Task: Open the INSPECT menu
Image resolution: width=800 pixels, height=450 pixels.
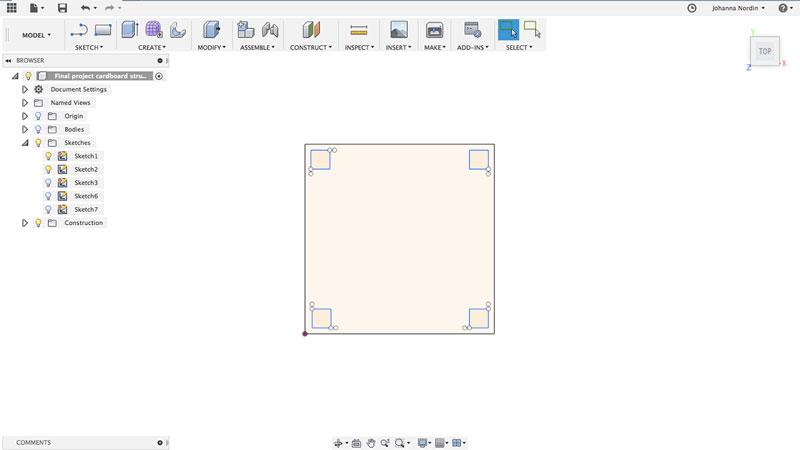Action: click(359, 47)
